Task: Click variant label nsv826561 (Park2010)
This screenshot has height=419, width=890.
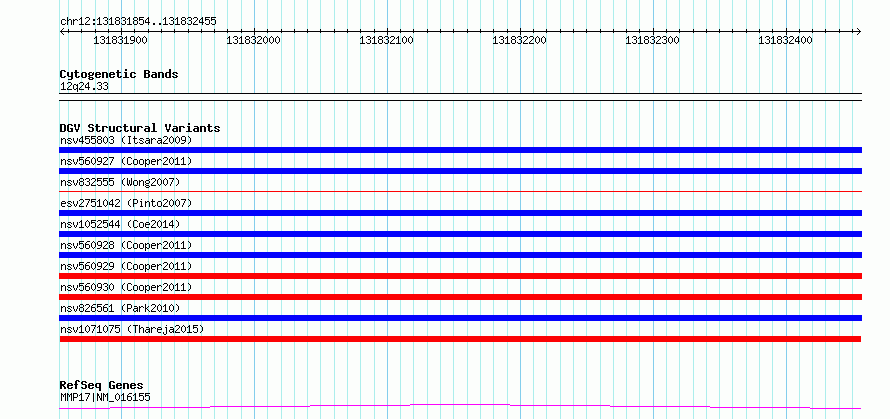Action: 120,308
